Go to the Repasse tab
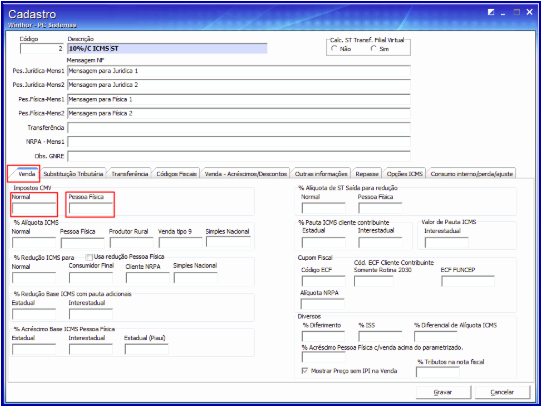 pos(367,174)
